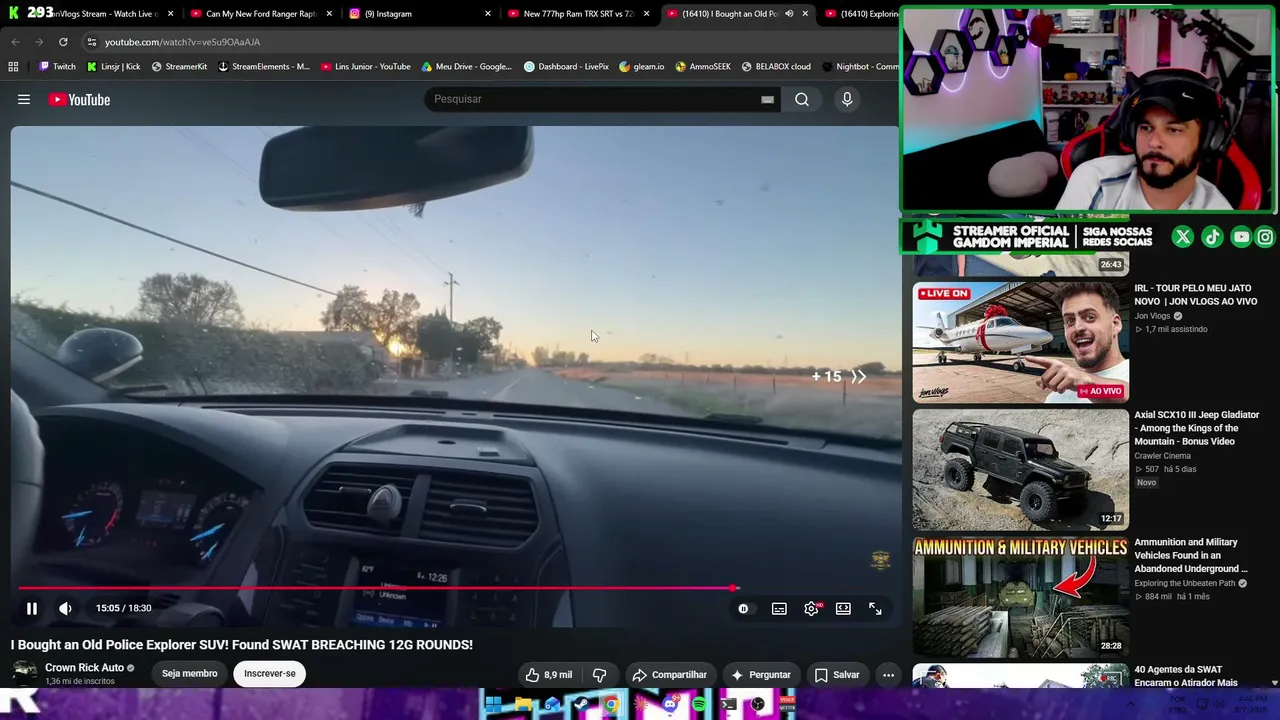Switch to theater mode
The width and height of the screenshot is (1280, 720).
pos(843,608)
